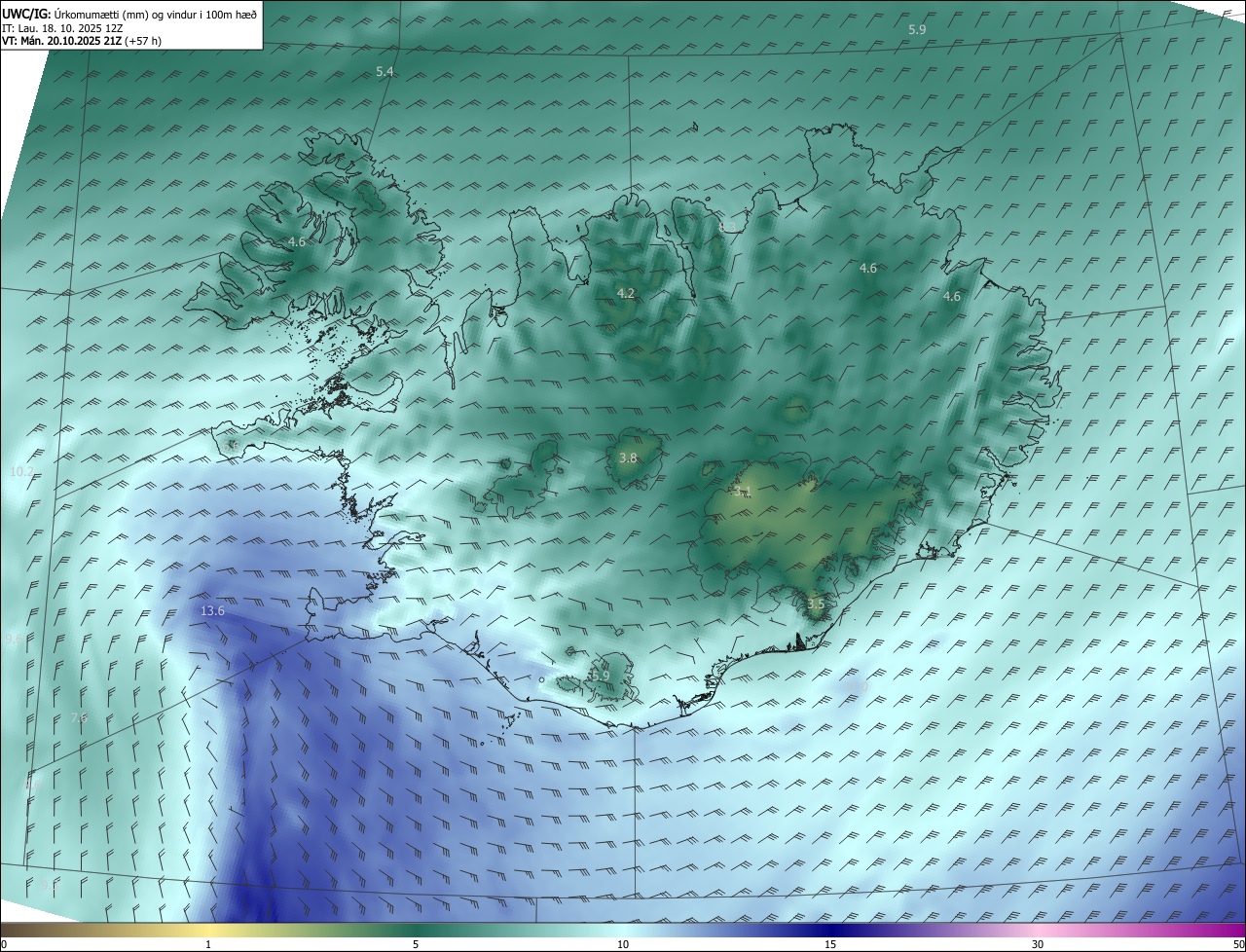Select the "IT: Lau. 18. 10. 2025 12Z" line
1246x952 pixels.
62,27
